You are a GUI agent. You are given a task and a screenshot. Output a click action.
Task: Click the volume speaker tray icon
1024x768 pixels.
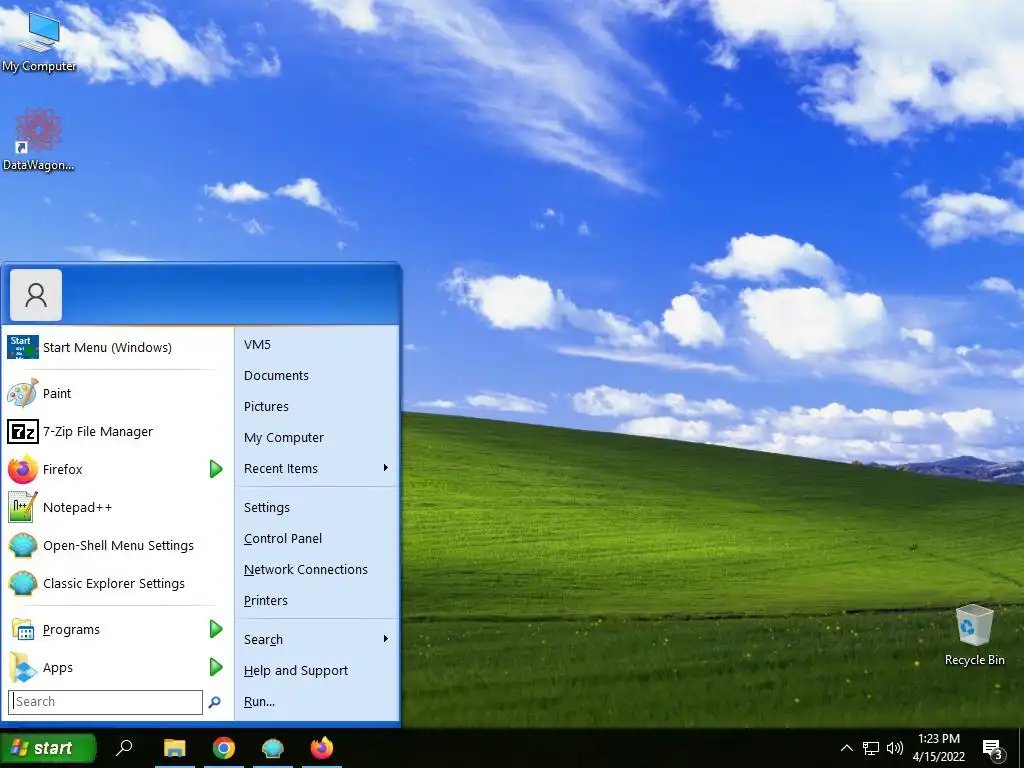coord(895,748)
